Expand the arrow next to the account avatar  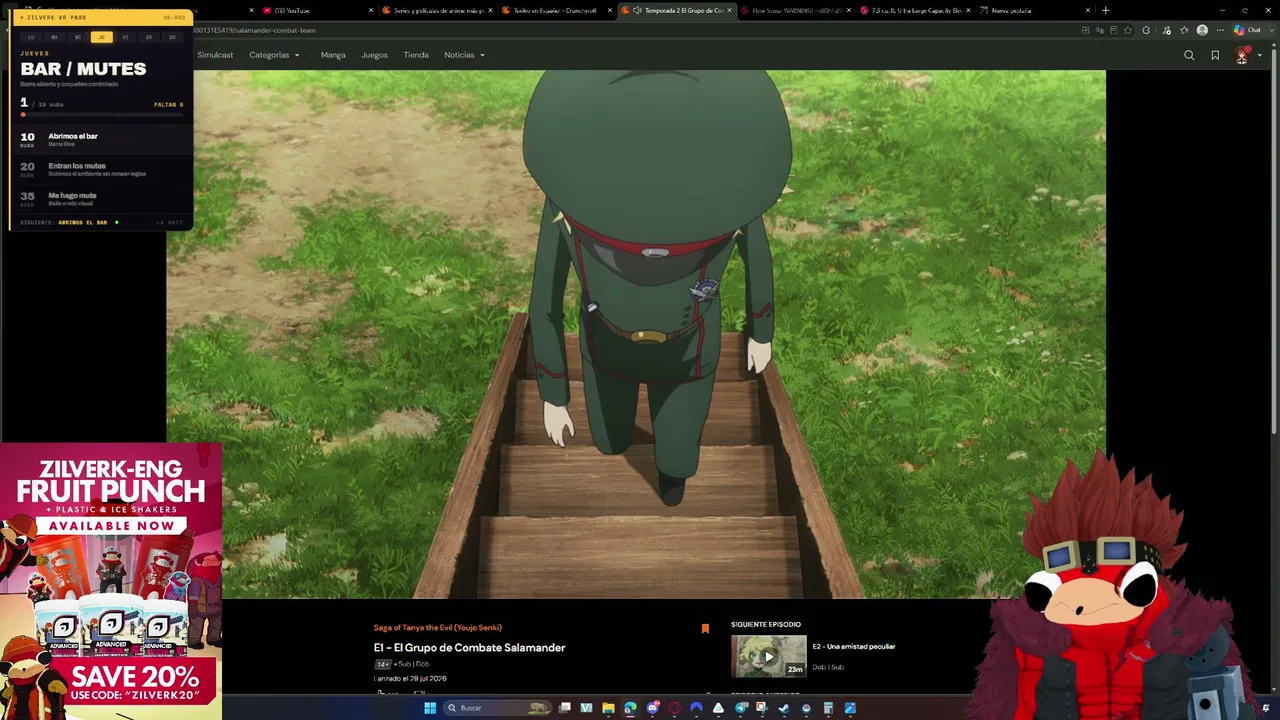point(1259,56)
